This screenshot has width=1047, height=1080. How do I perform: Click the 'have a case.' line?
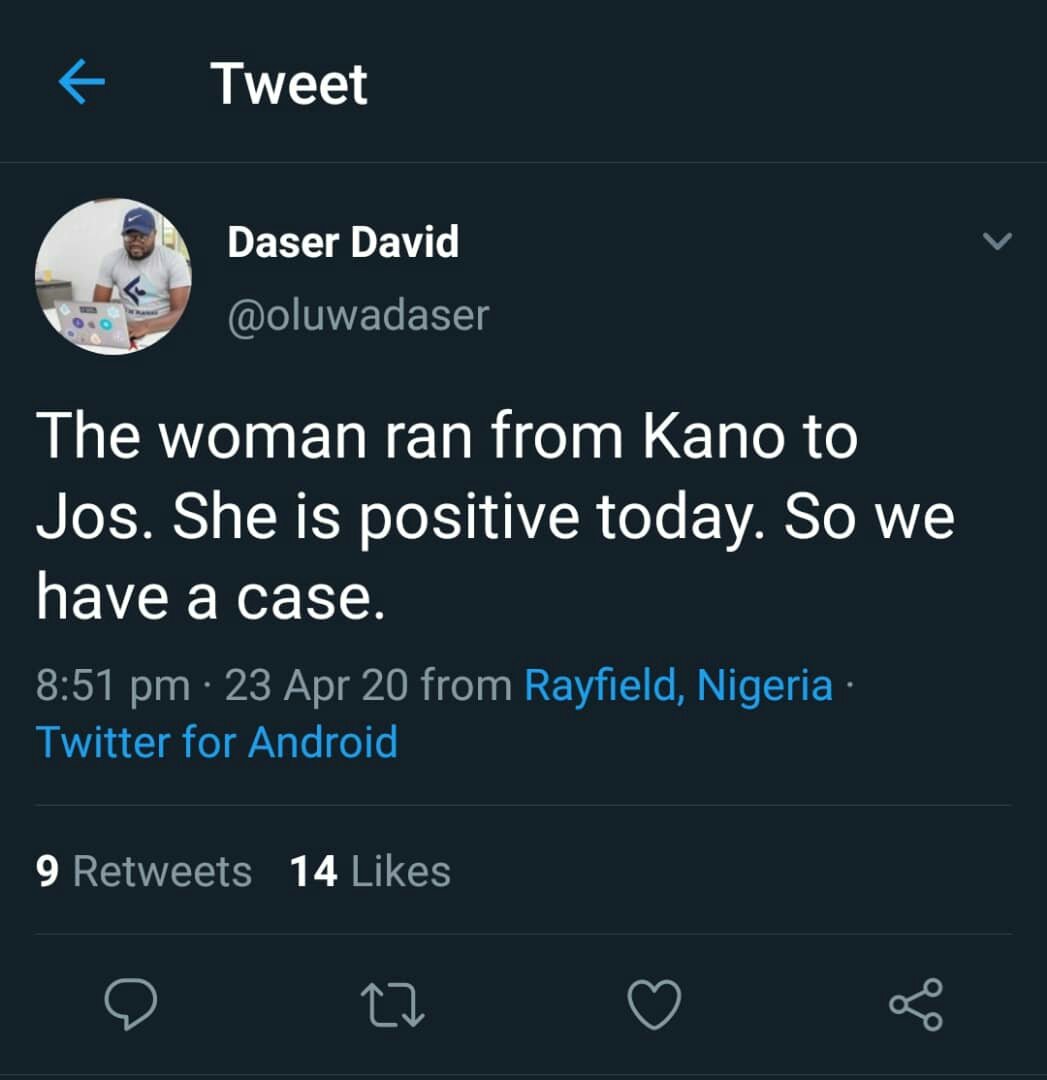(x=210, y=597)
